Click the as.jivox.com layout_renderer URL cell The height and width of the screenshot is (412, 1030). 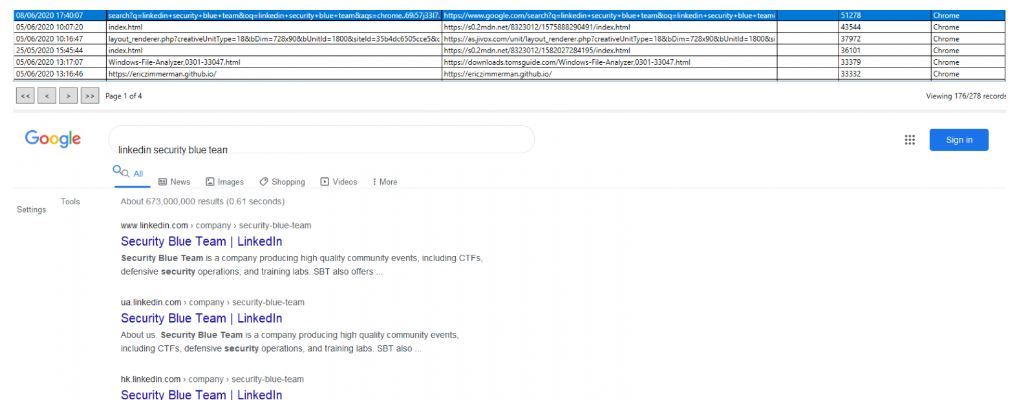(610, 39)
